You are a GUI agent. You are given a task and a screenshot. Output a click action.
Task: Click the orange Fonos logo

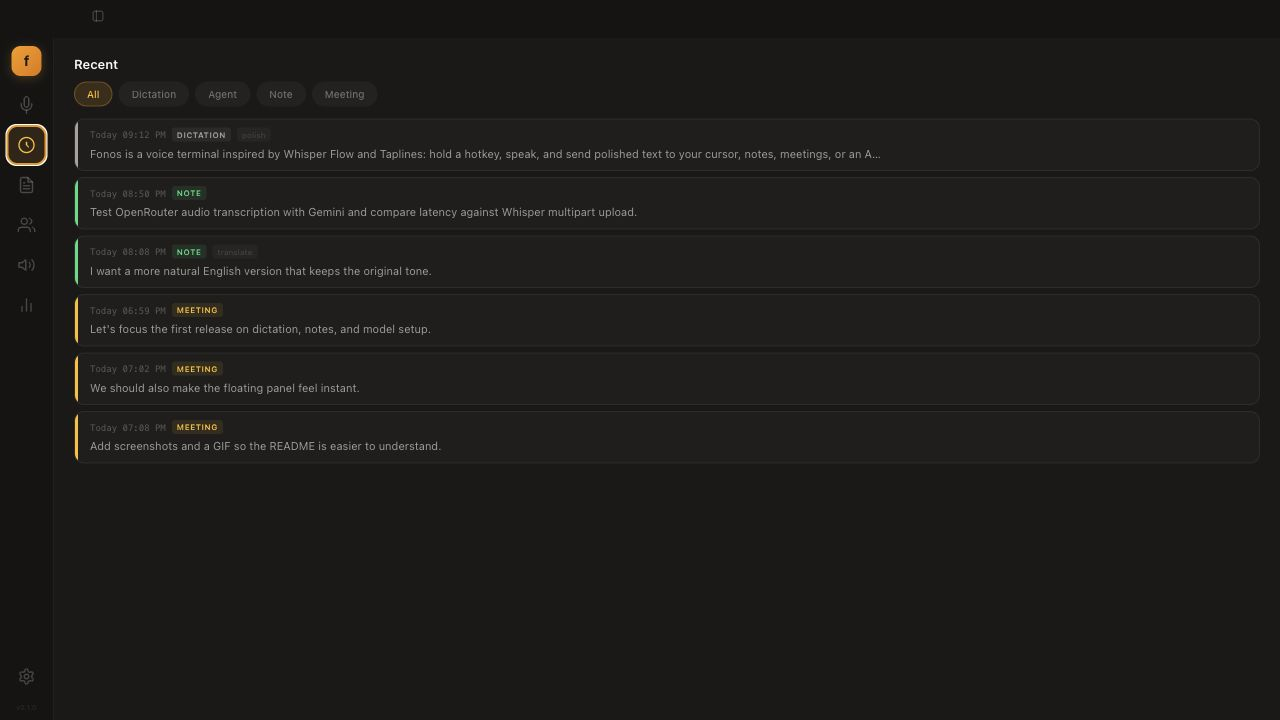[x=26, y=61]
